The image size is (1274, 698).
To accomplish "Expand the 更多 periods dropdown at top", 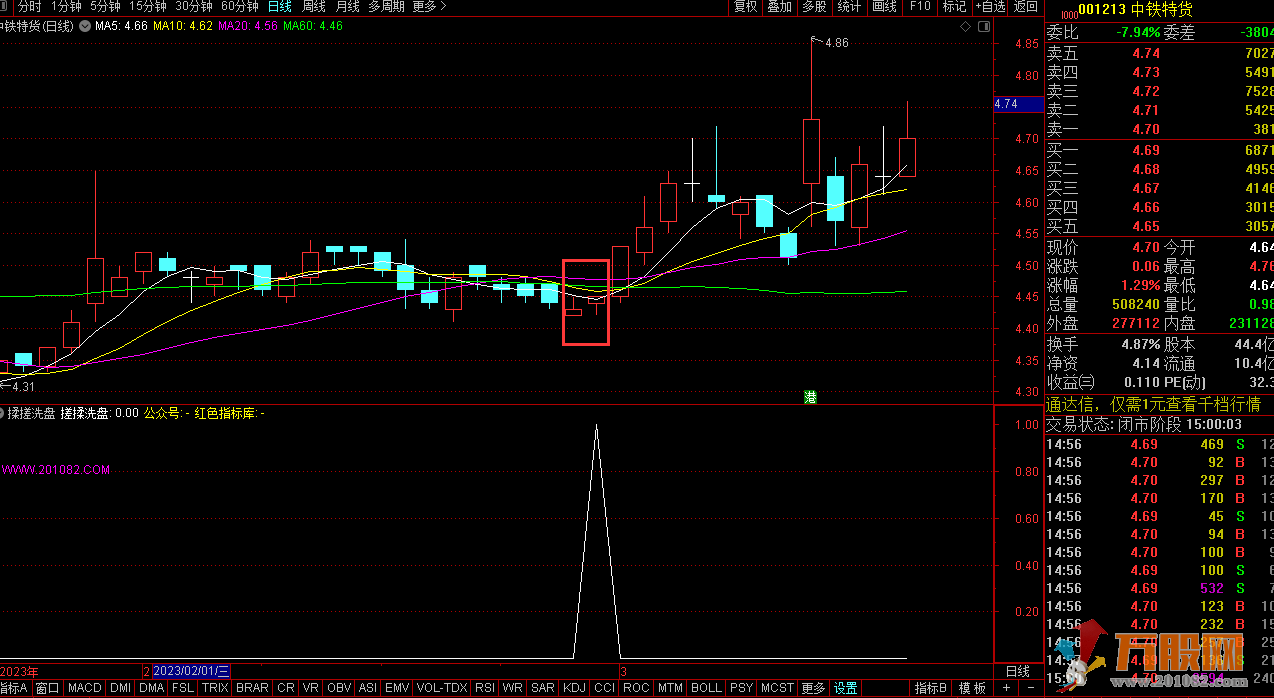I will [428, 6].
